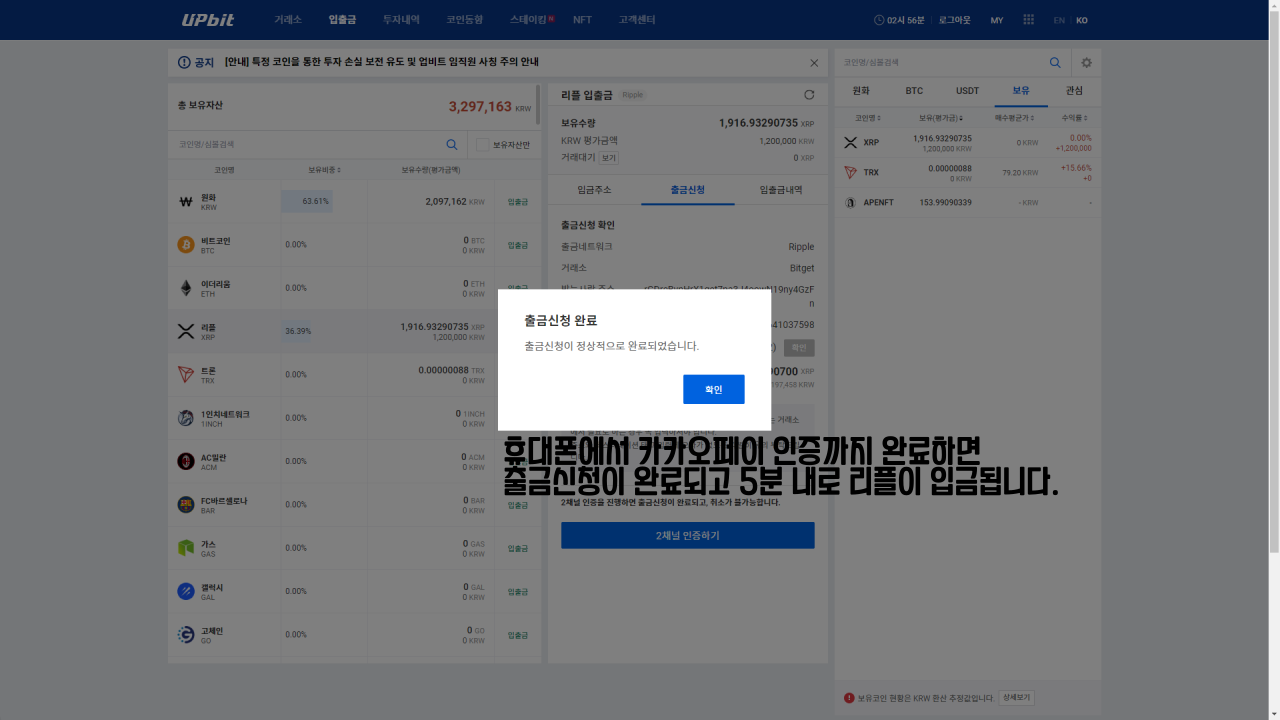Click the GoChain GO coin icon
1280x720 pixels.
click(x=185, y=635)
